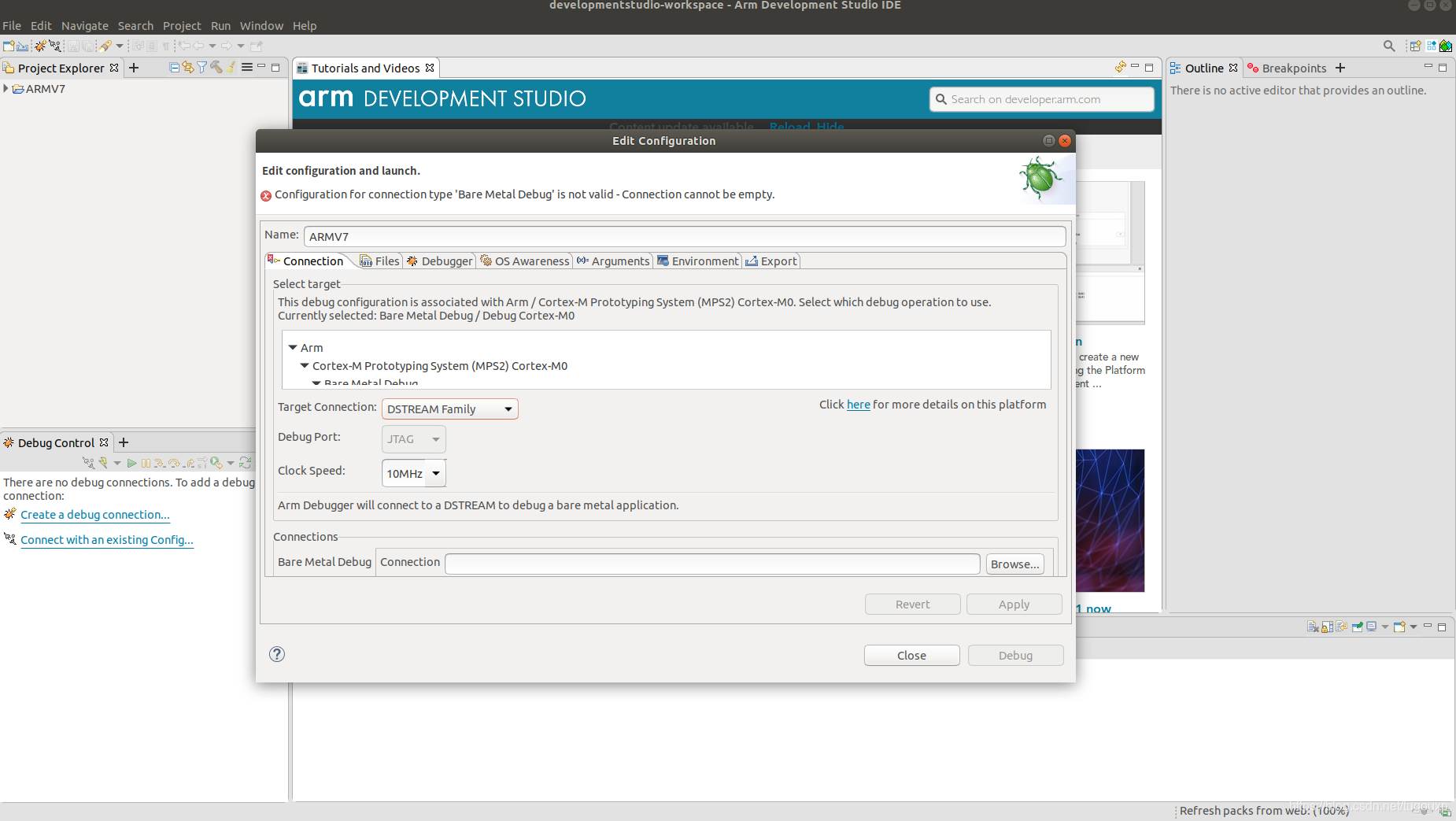This screenshot has height=821, width=1456.
Task: Open Create a debug connection link
Action: tap(95, 515)
